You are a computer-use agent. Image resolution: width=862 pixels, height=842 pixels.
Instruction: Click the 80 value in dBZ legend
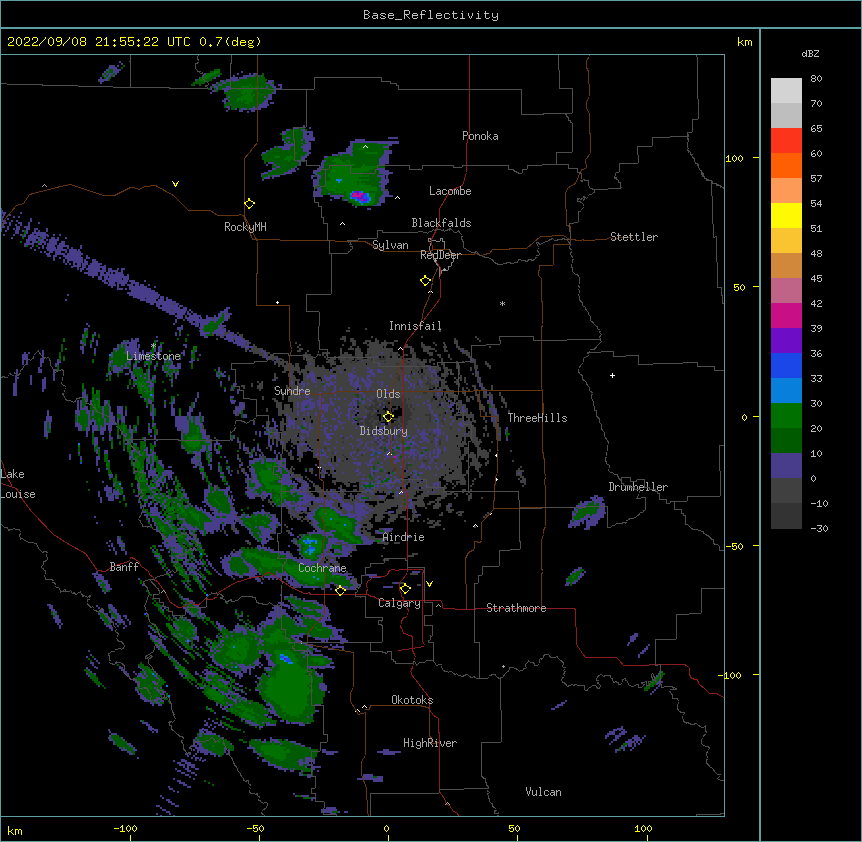tap(816, 79)
